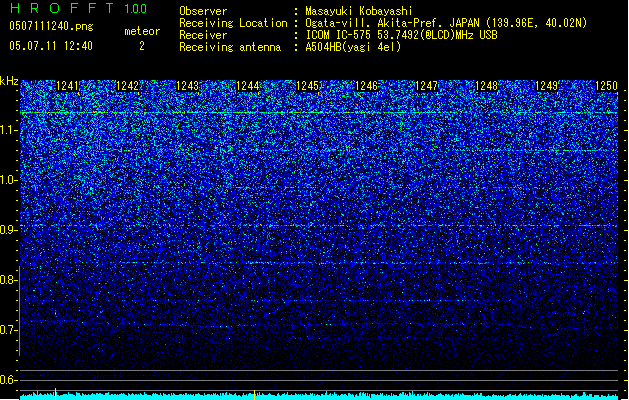Click the date stamp 05.07.11 12:40
Viewport: 629px width, 400px height.
point(51,46)
